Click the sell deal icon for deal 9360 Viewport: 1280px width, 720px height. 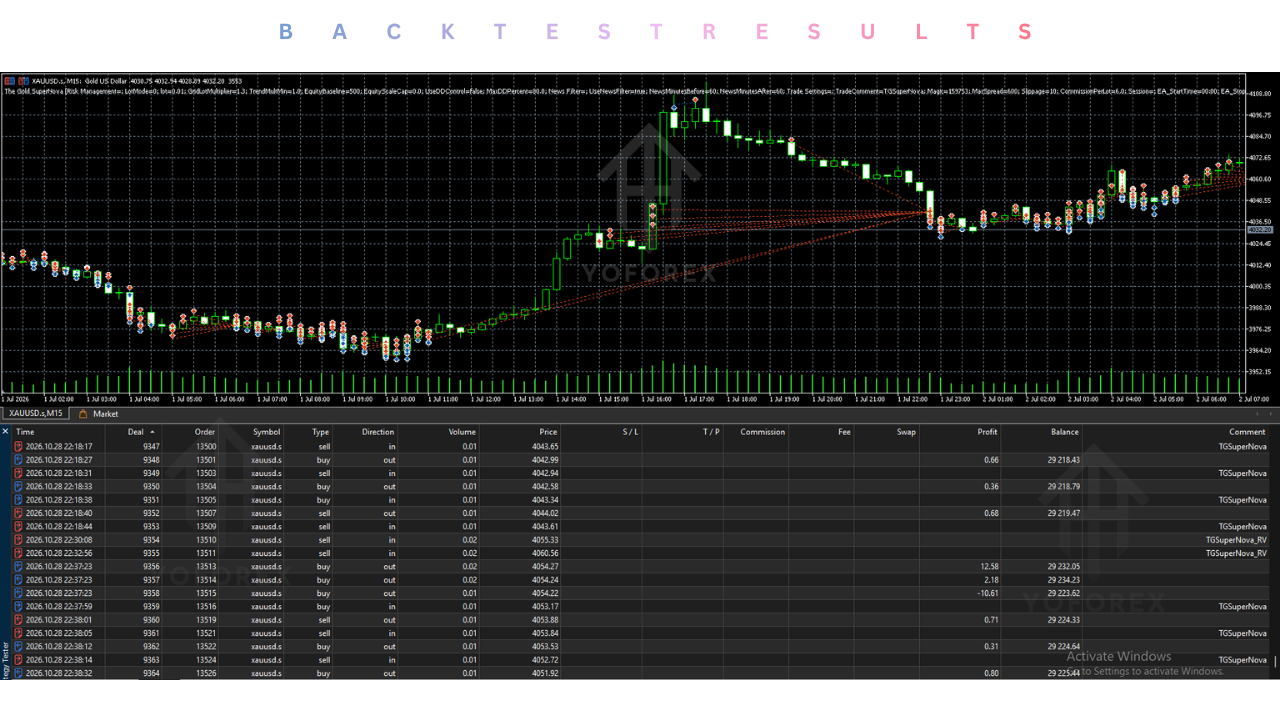tap(18, 620)
